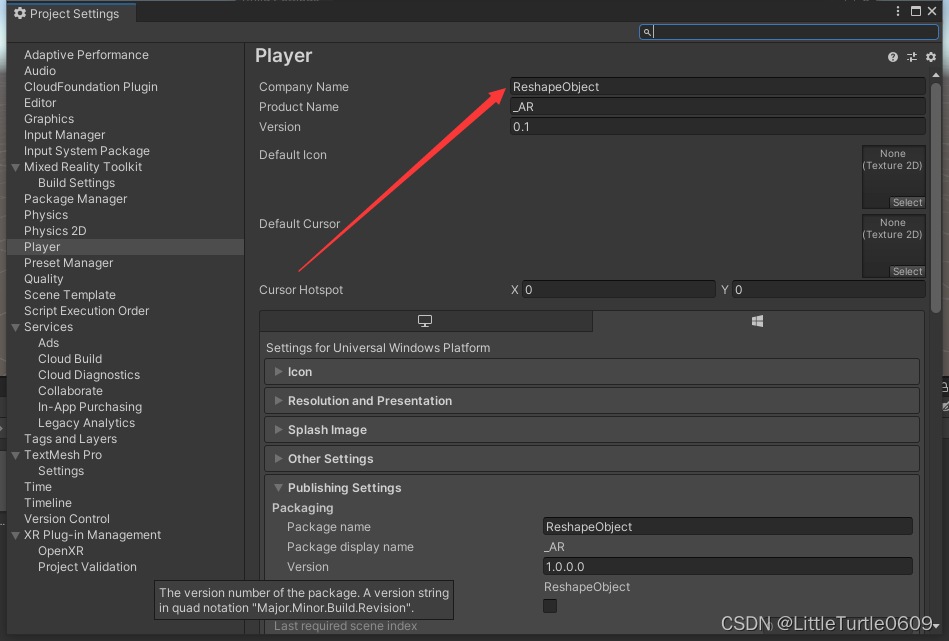Select Player in the settings list
This screenshot has height=641, width=949.
[x=126, y=247]
